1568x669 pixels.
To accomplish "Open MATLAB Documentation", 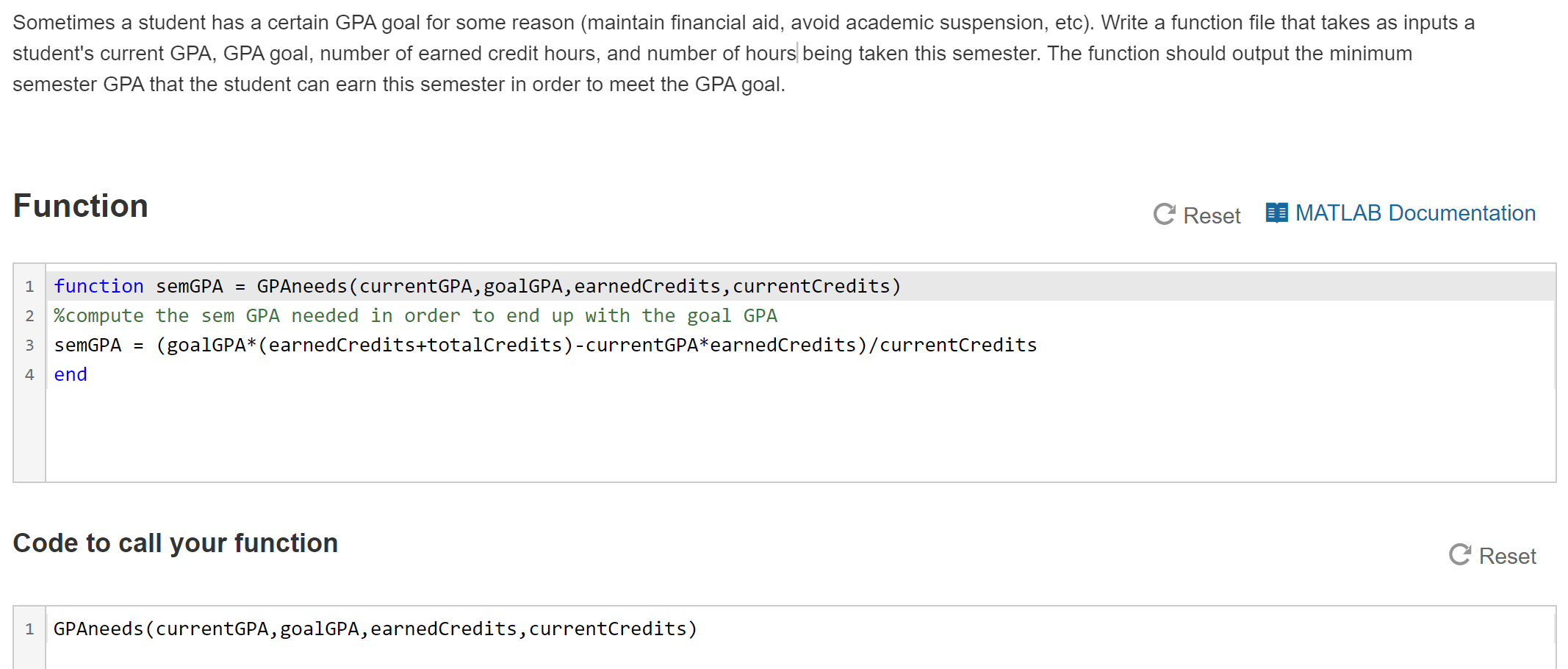I will click(x=1416, y=212).
